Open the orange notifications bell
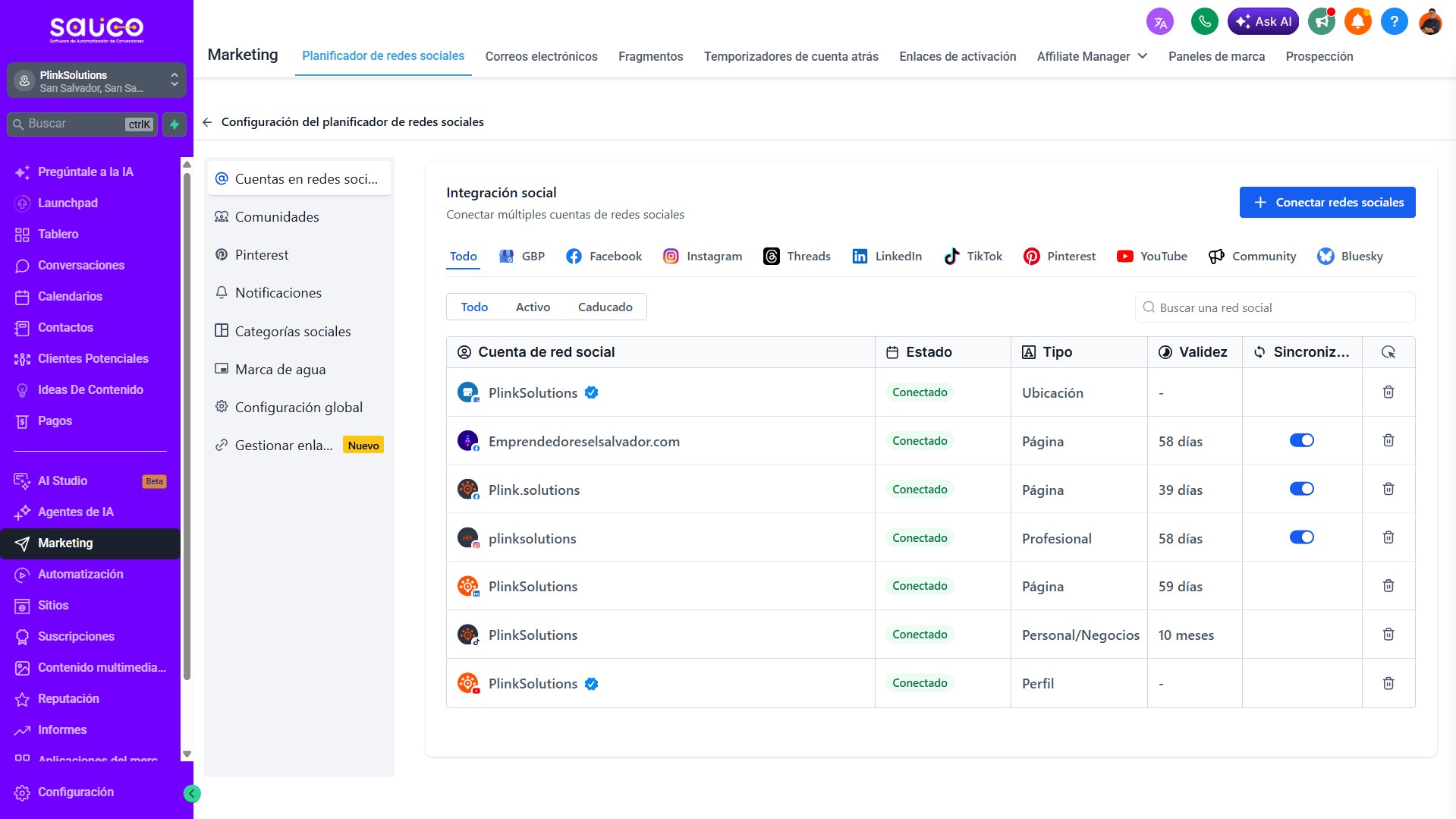 [x=1358, y=22]
